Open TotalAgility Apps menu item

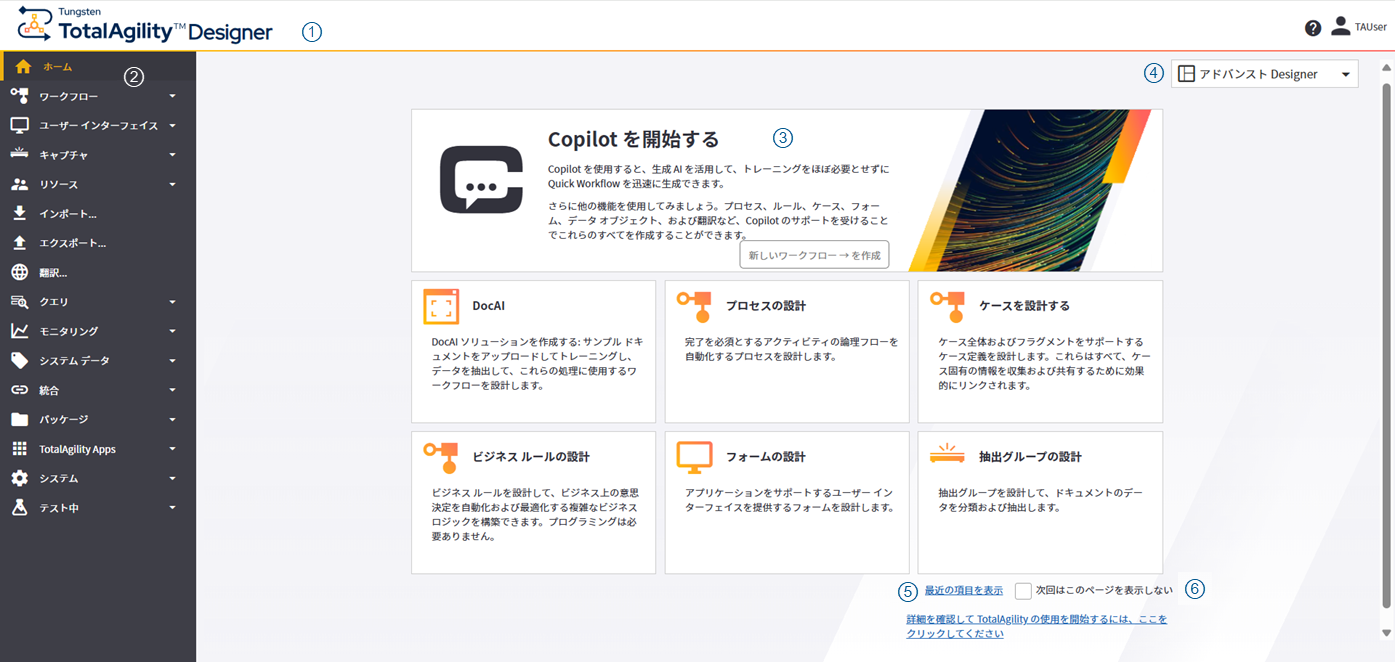point(77,448)
